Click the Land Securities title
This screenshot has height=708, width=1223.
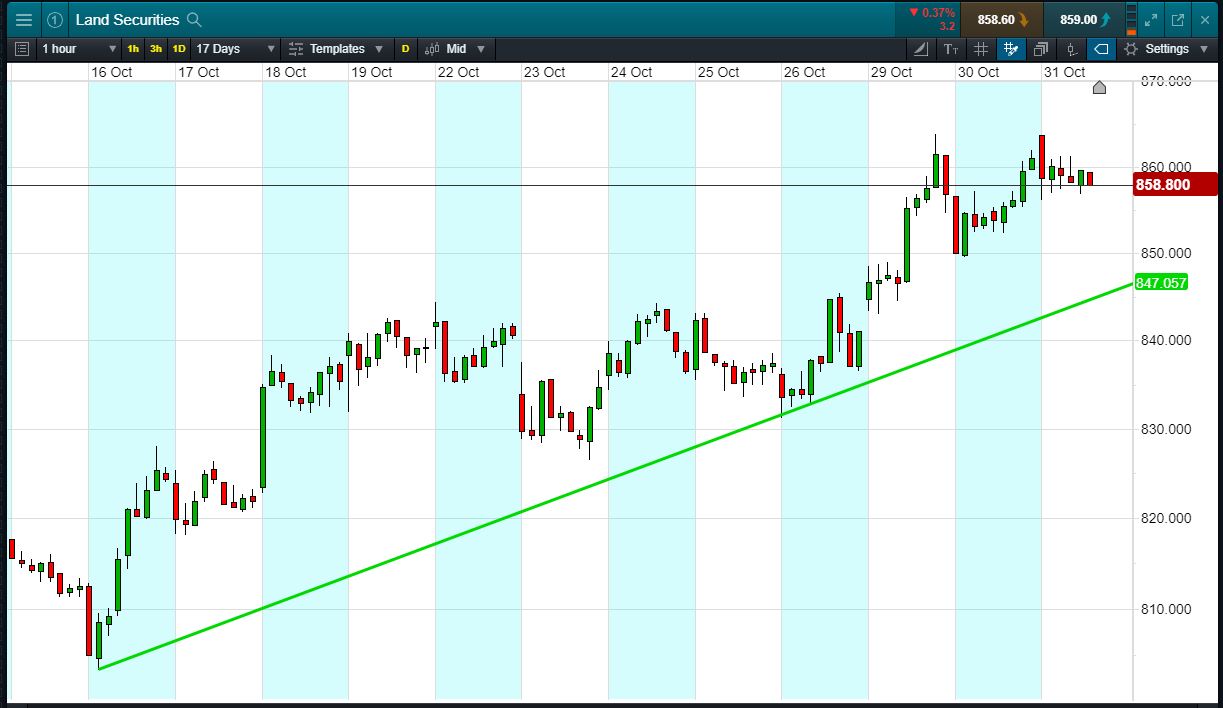pyautogui.click(x=127, y=20)
